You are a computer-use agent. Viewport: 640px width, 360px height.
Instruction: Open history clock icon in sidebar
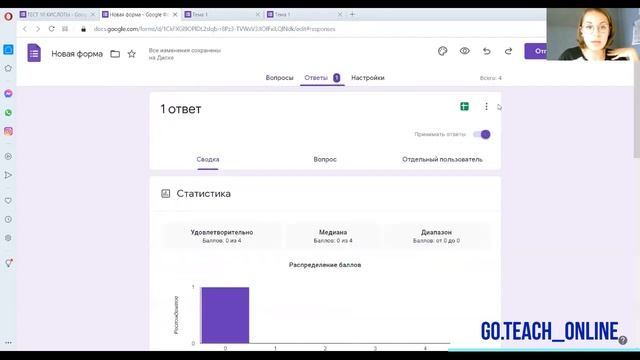8,219
